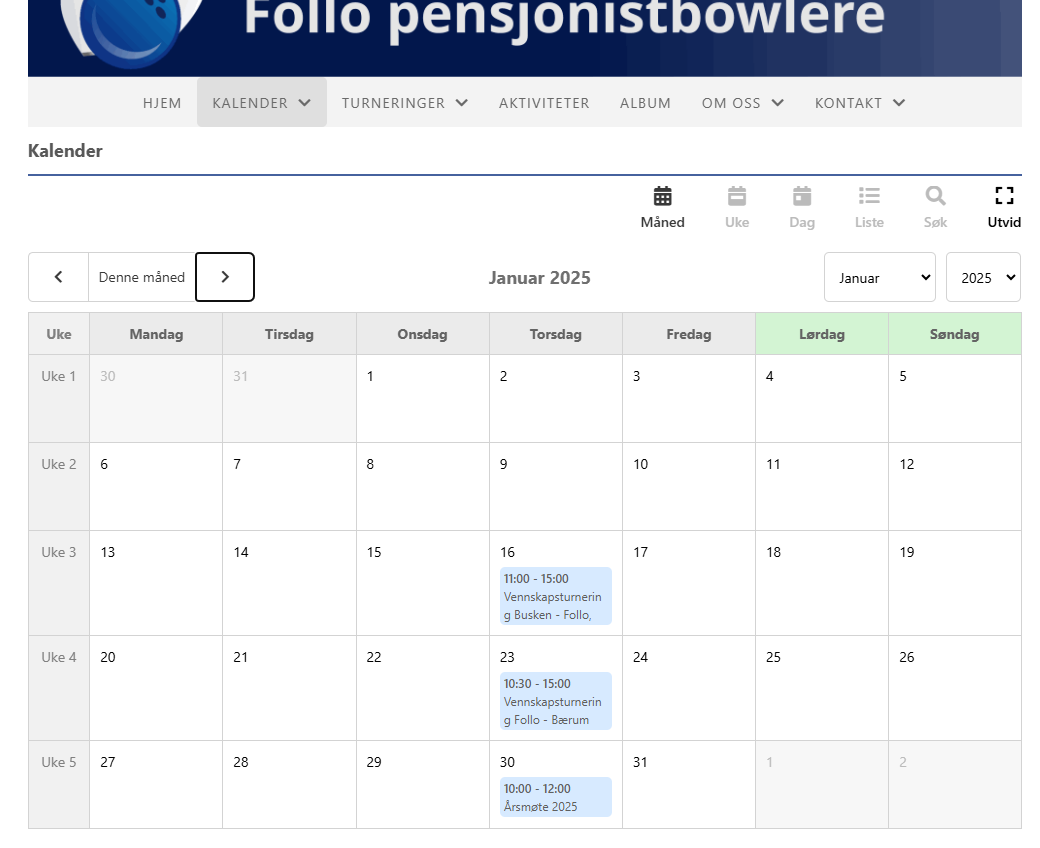This screenshot has width=1040, height=848.
Task: Expand calendar with Utvid icon
Action: point(1004,207)
